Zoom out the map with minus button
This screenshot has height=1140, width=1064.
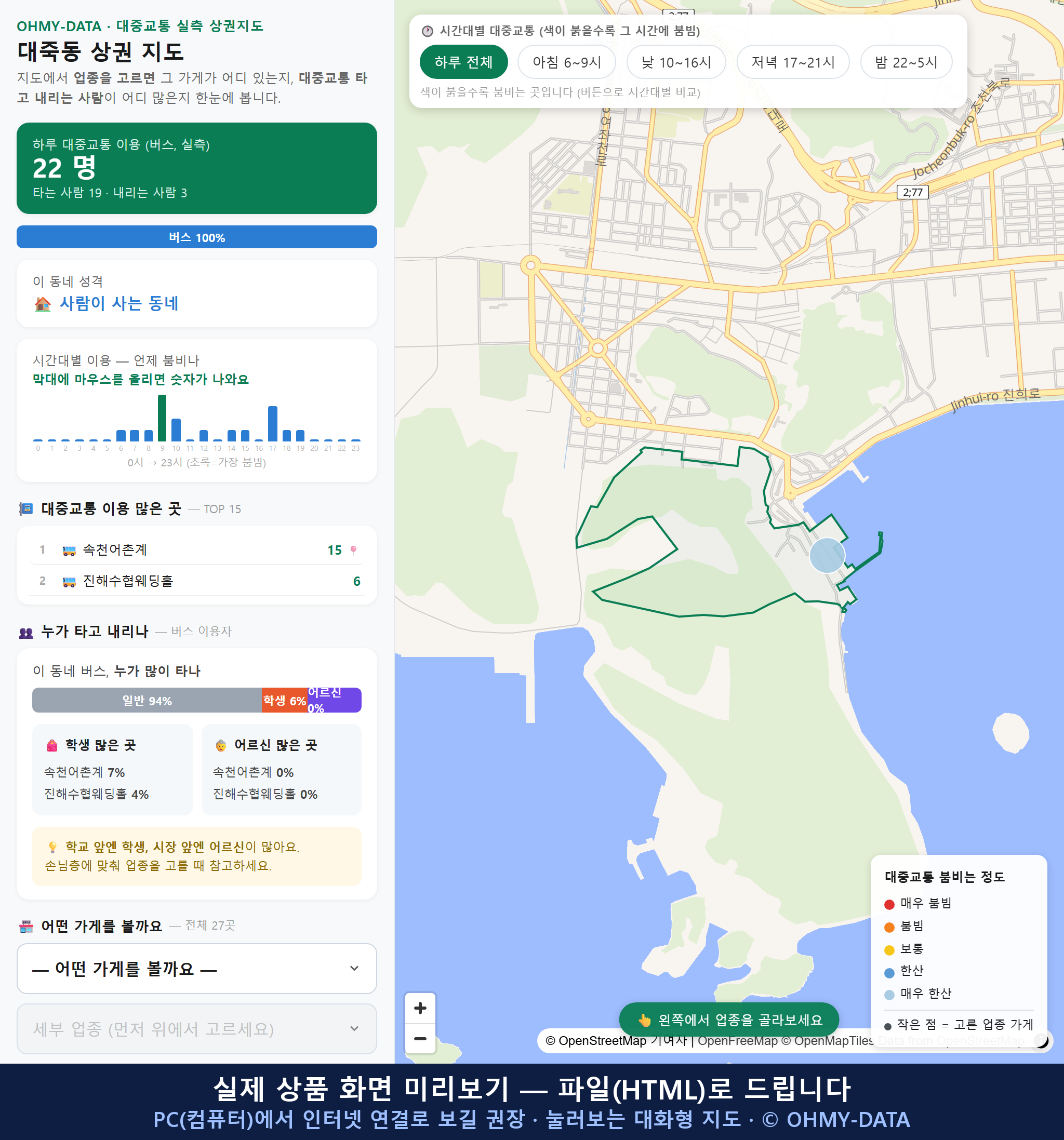pyautogui.click(x=420, y=1039)
